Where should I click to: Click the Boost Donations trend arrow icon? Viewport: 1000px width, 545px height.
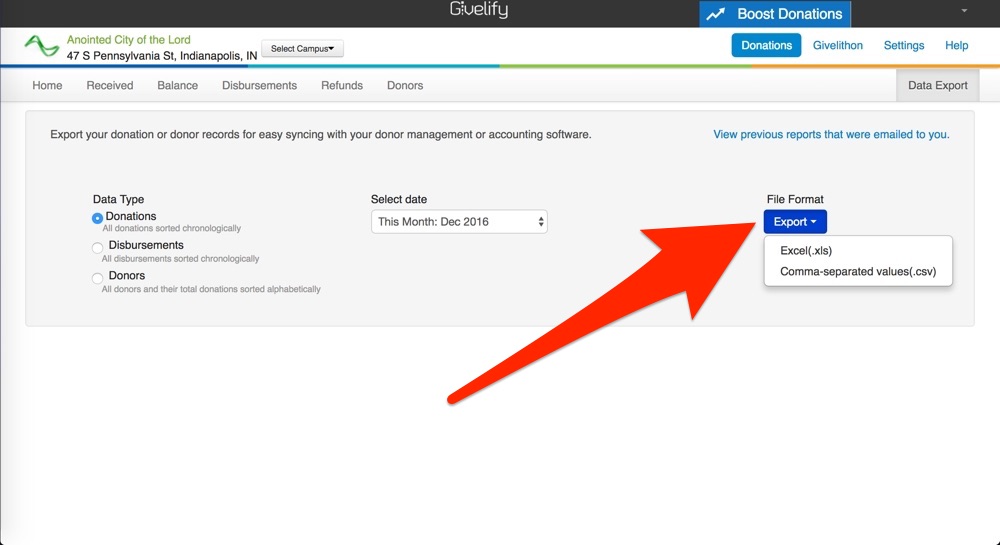(716, 14)
